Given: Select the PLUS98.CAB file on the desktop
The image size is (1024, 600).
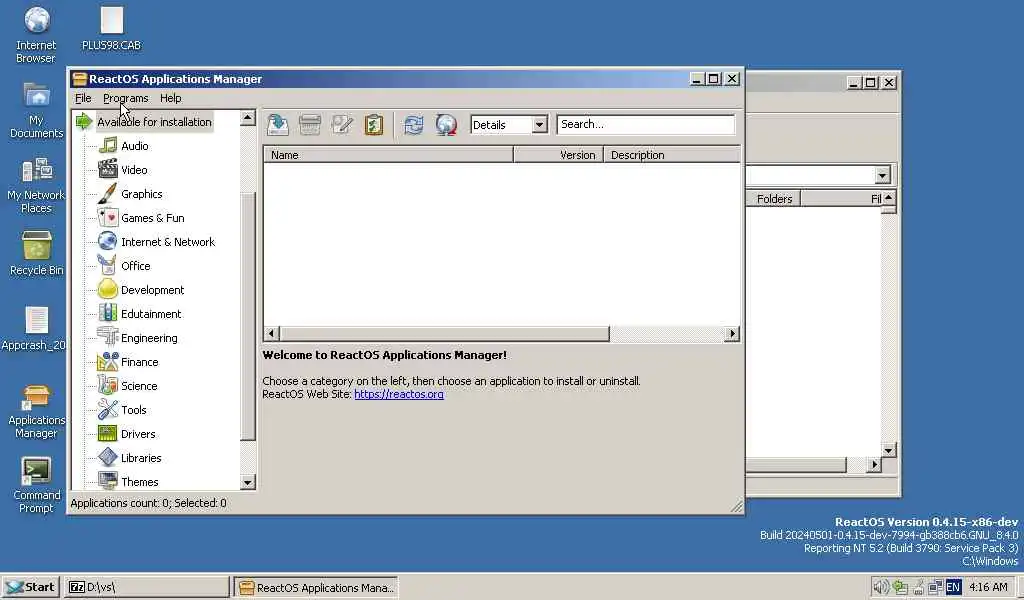Looking at the screenshot, I should point(112,29).
